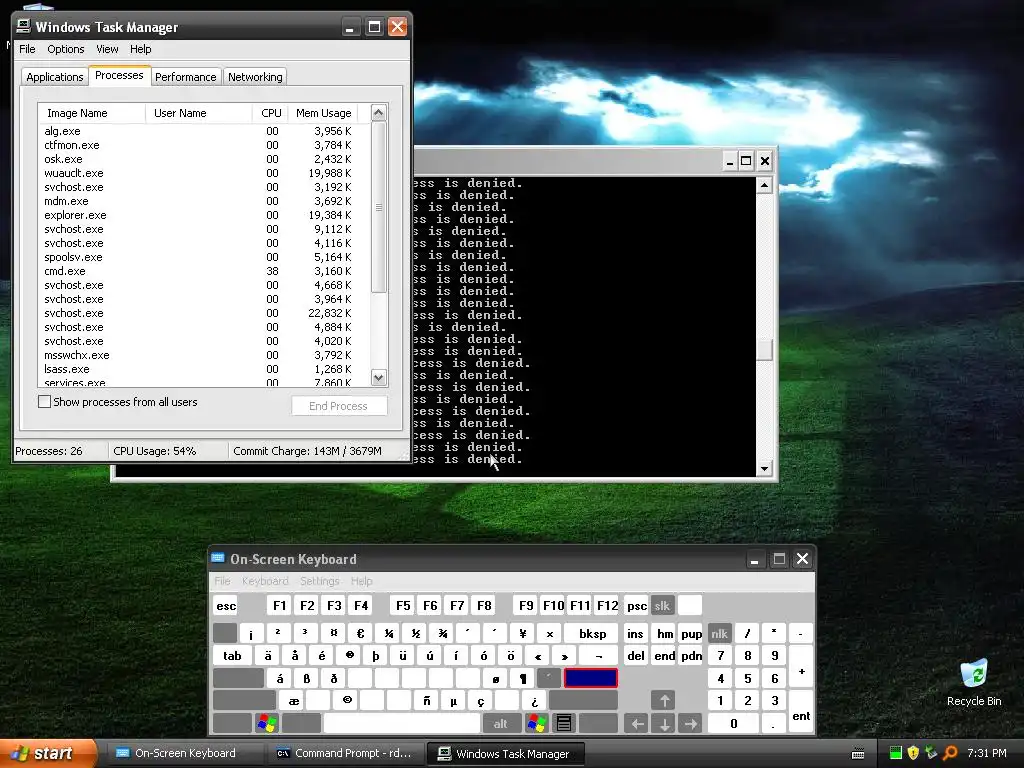This screenshot has height=768, width=1024.
Task: Click the space bar on On-Screen Keyboard
Action: [402, 723]
